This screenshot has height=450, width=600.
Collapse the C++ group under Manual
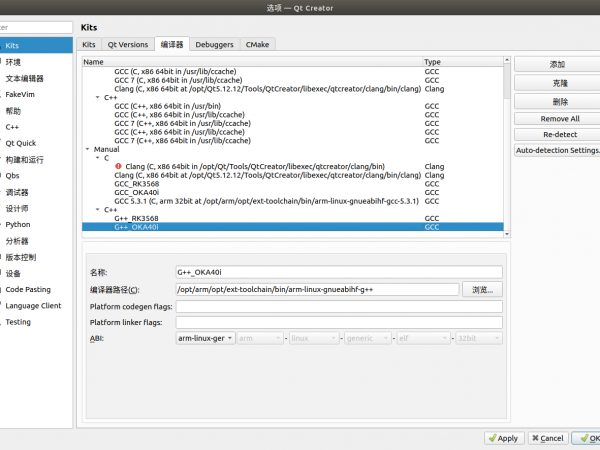click(98, 210)
